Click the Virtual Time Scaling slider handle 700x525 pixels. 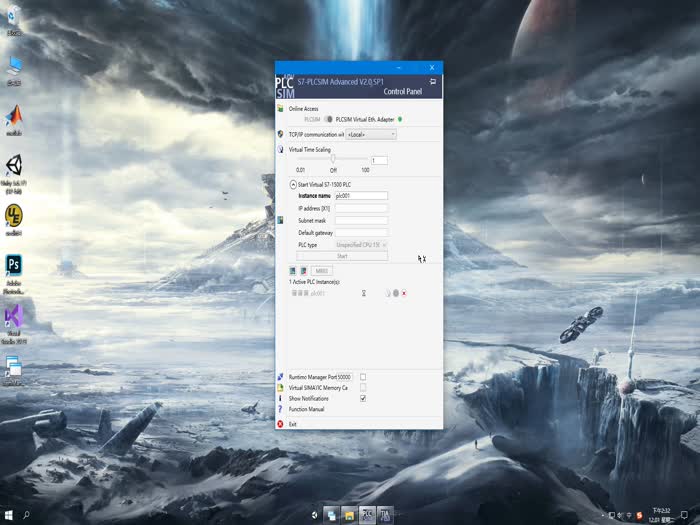(x=333, y=159)
